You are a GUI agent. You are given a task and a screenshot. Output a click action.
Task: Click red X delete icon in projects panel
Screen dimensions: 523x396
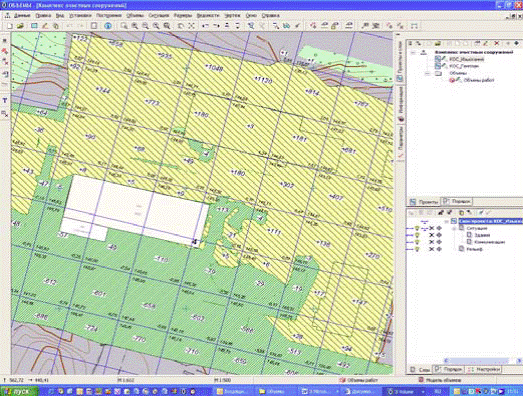[497, 43]
